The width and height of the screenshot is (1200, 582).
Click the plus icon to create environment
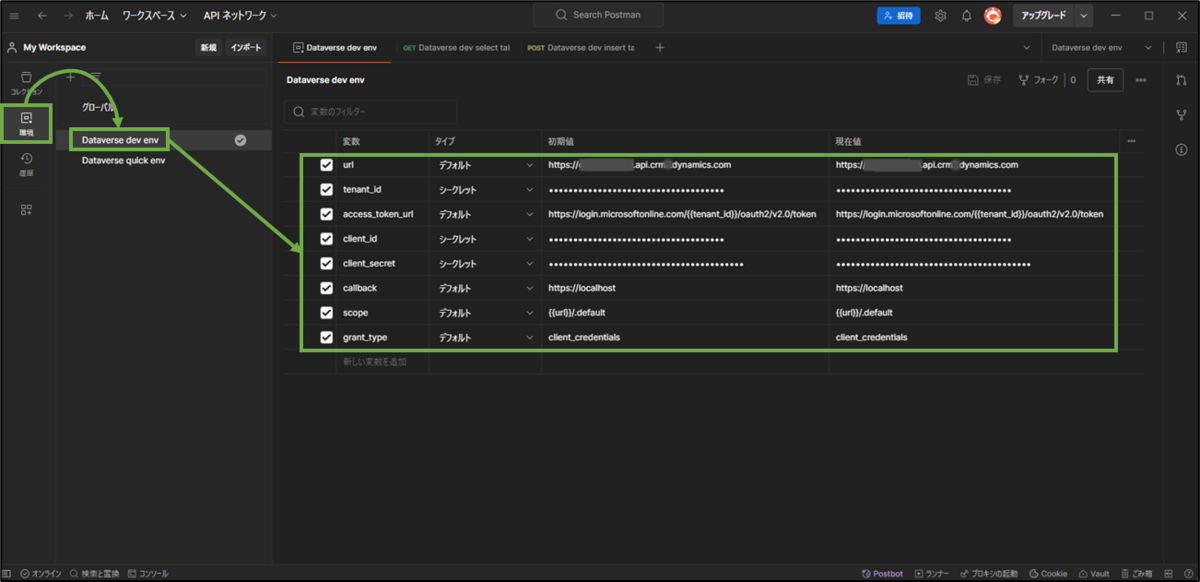[x=70, y=78]
